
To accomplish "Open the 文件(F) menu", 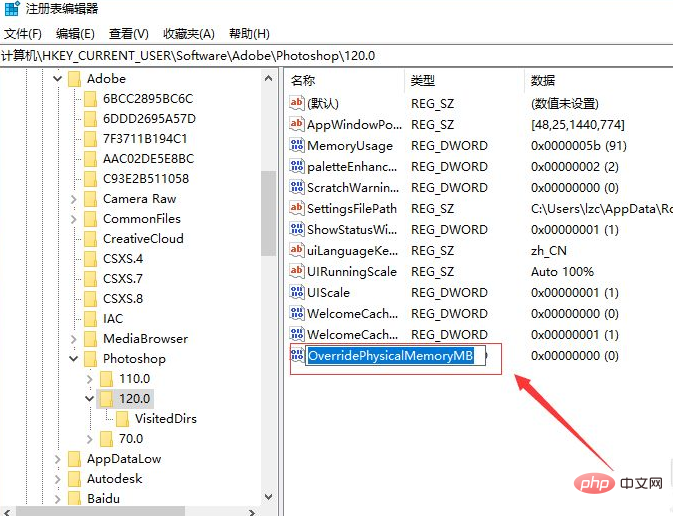I will (x=23, y=33).
